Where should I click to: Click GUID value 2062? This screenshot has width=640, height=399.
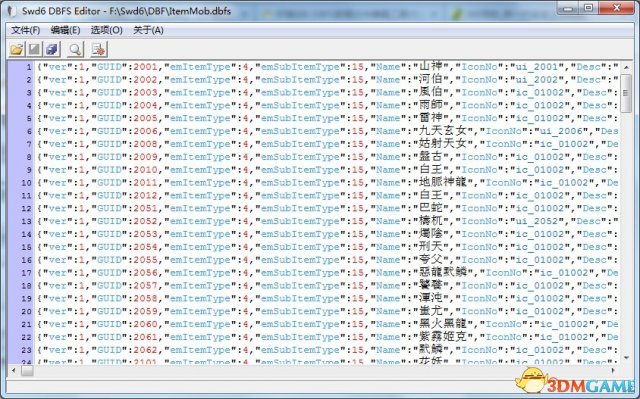click(145, 350)
